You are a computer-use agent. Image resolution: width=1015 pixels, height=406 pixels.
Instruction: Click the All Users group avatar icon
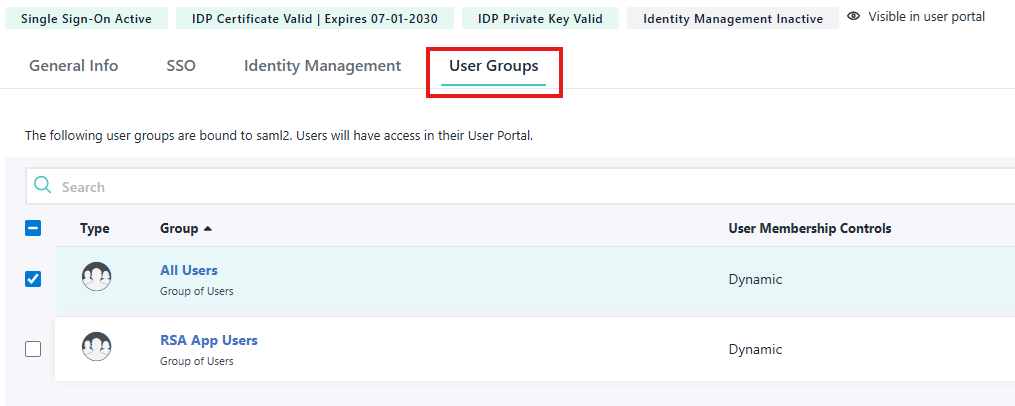96,277
